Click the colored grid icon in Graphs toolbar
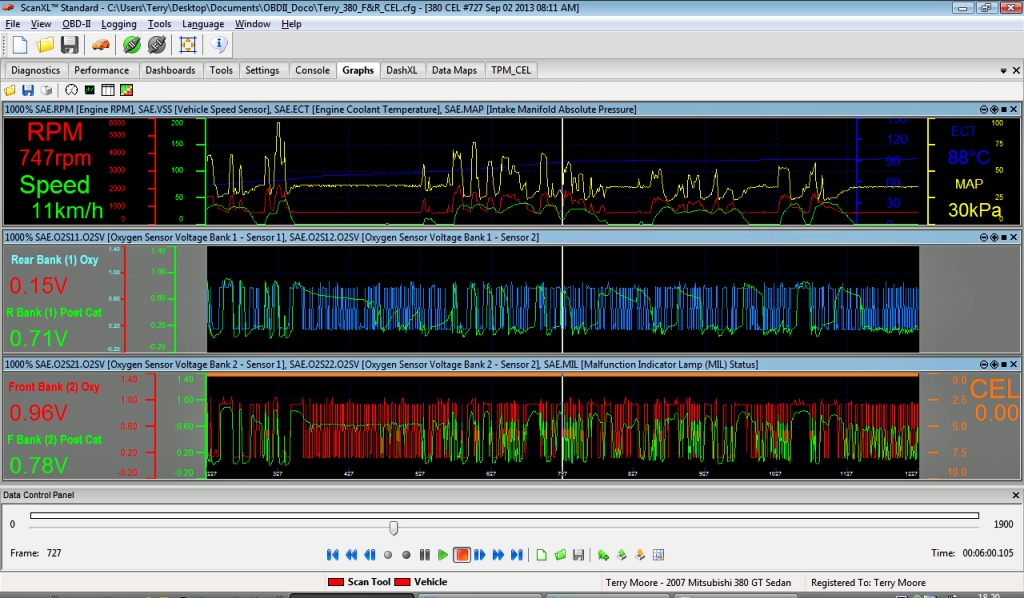This screenshot has height=598, width=1024. click(x=126, y=90)
